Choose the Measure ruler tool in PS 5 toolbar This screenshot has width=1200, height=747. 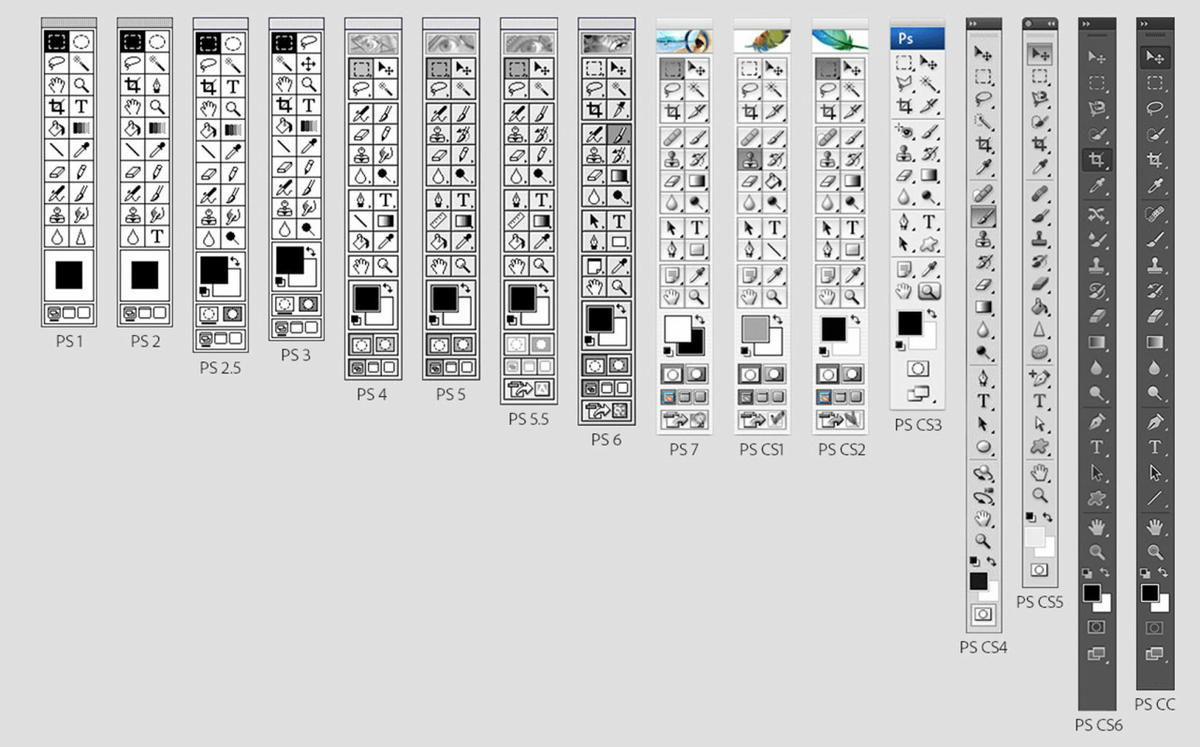point(439,220)
